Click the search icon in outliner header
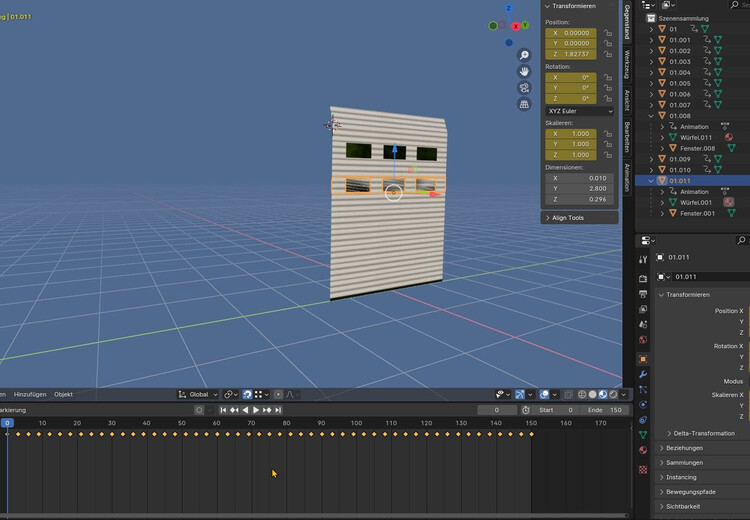 [x=734, y=5]
